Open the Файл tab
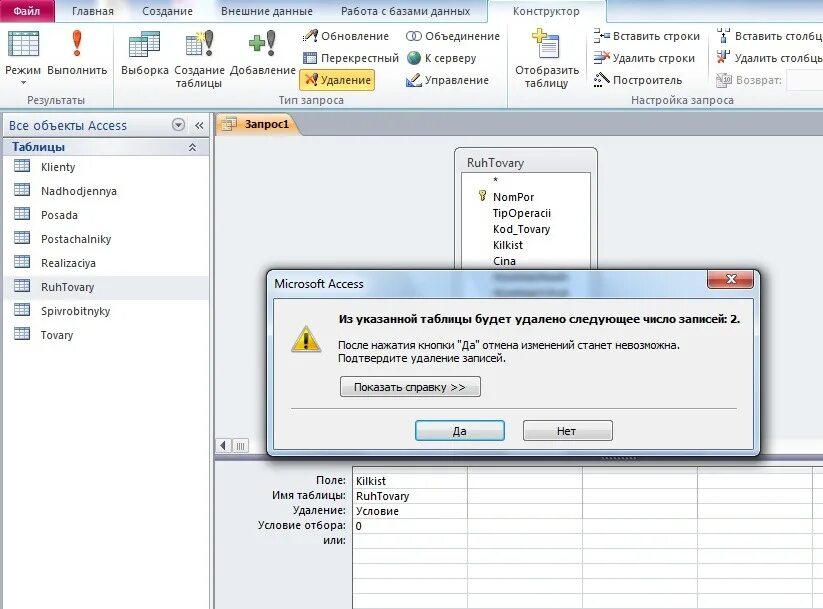Screen dimensions: 823x609 [27, 11]
